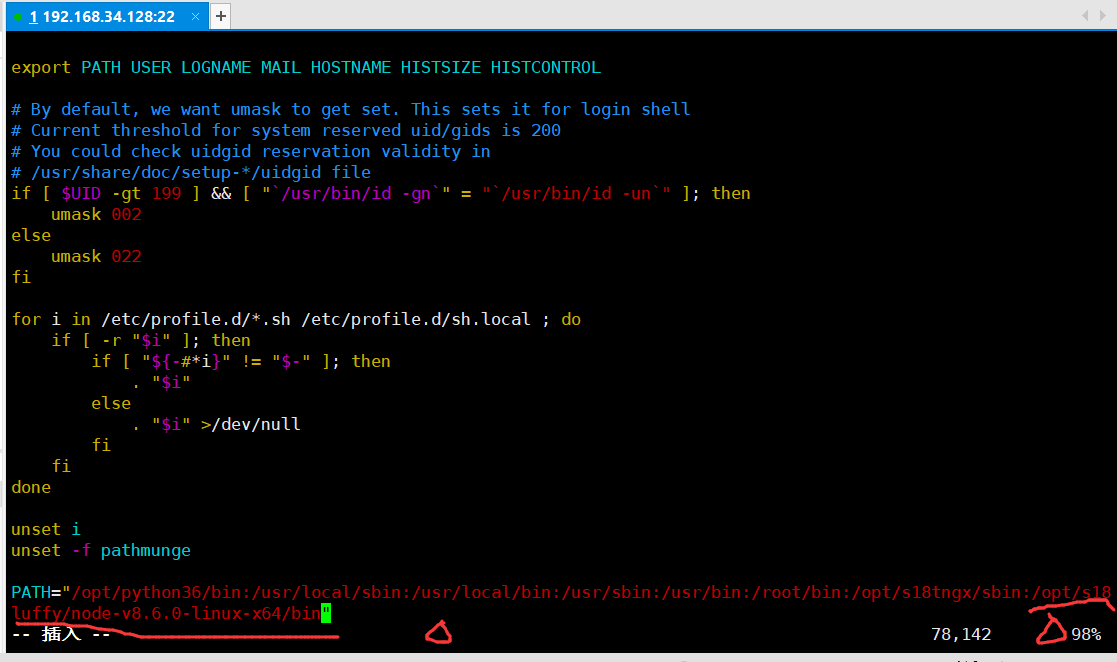This screenshot has width=1117, height=662.
Task: Click the comment 'You could check uidgid reservation'
Action: (x=251, y=151)
